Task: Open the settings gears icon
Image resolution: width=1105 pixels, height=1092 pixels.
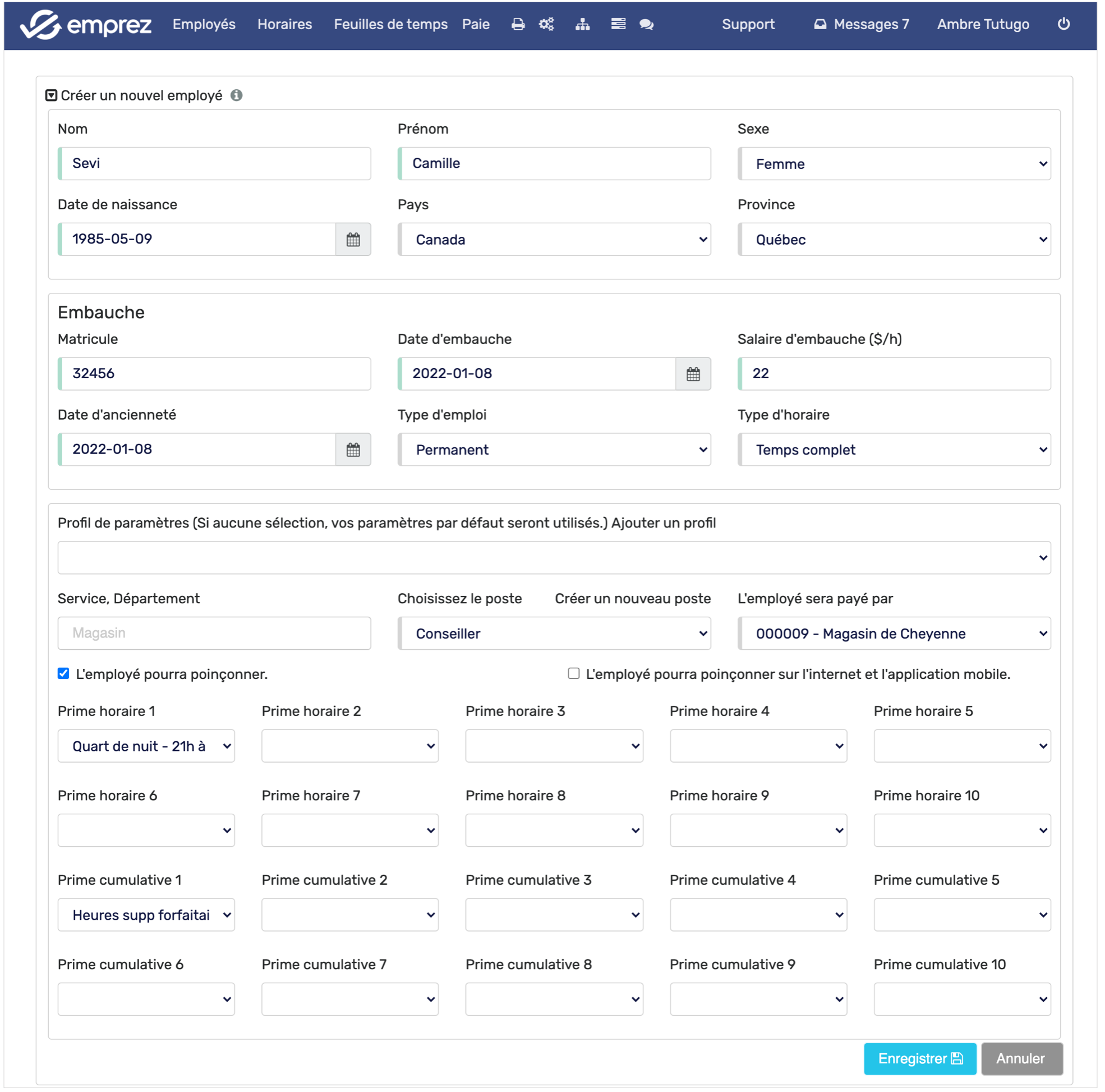Action: click(546, 24)
